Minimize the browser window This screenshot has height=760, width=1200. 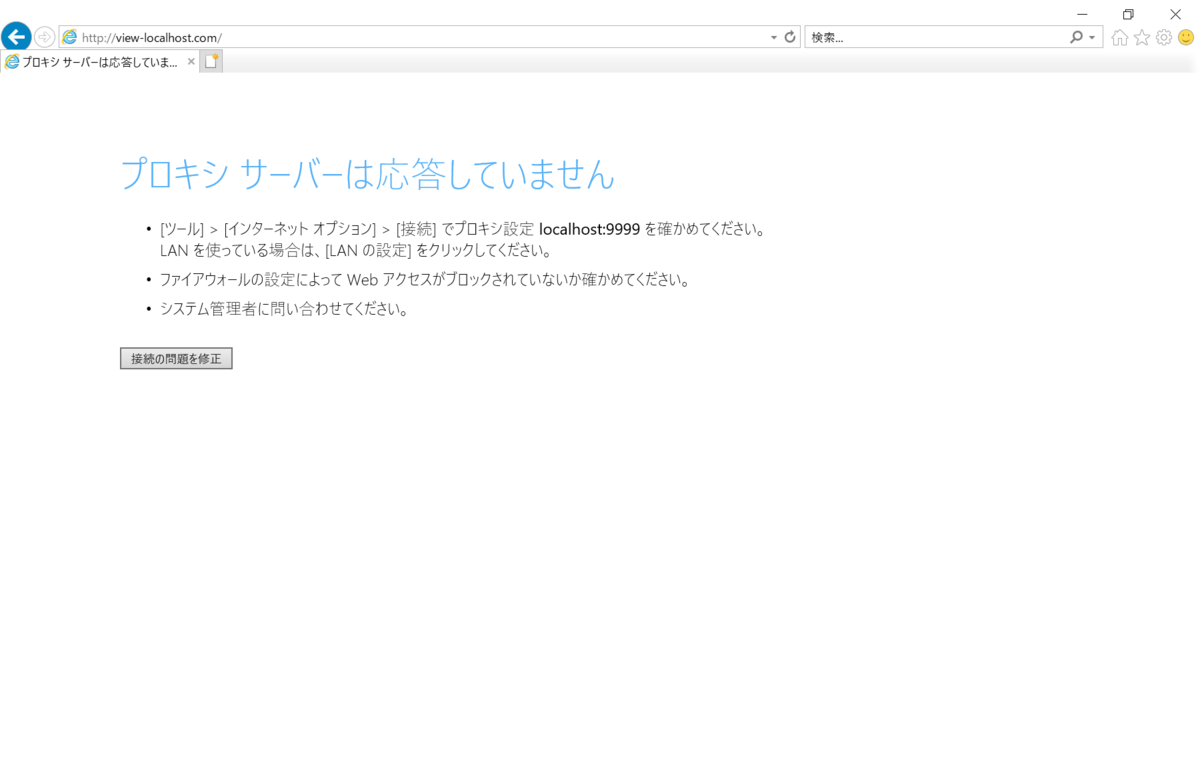pos(1081,14)
